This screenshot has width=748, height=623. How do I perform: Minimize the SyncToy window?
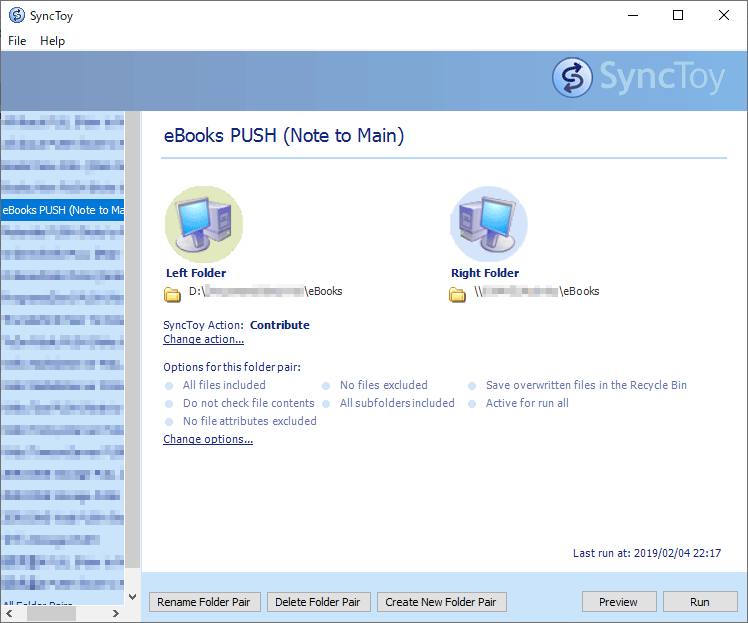[x=633, y=16]
